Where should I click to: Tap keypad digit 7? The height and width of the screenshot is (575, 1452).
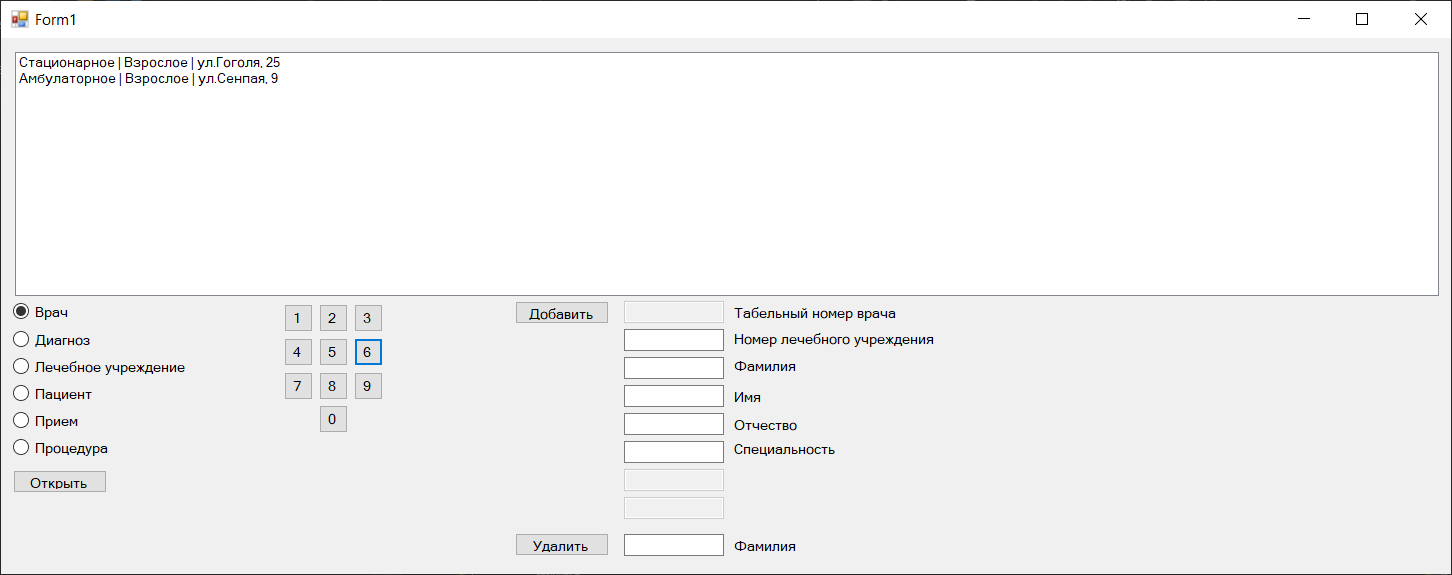tap(298, 385)
